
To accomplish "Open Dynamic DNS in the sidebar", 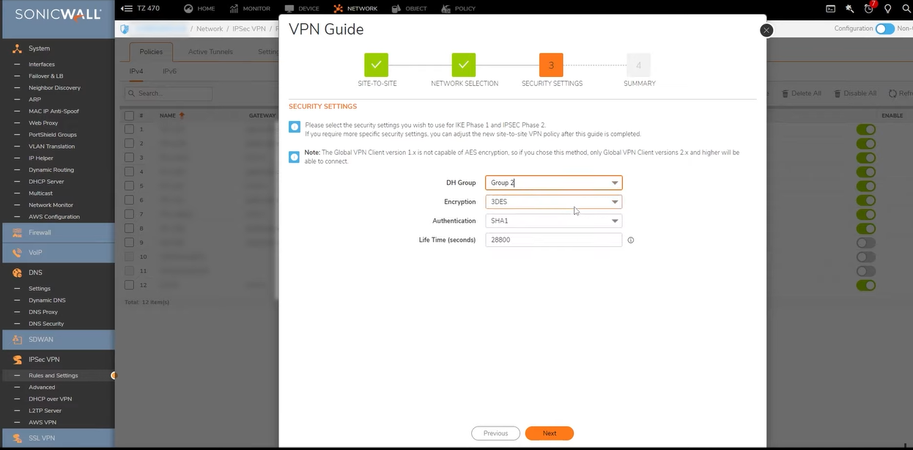I will click(47, 300).
